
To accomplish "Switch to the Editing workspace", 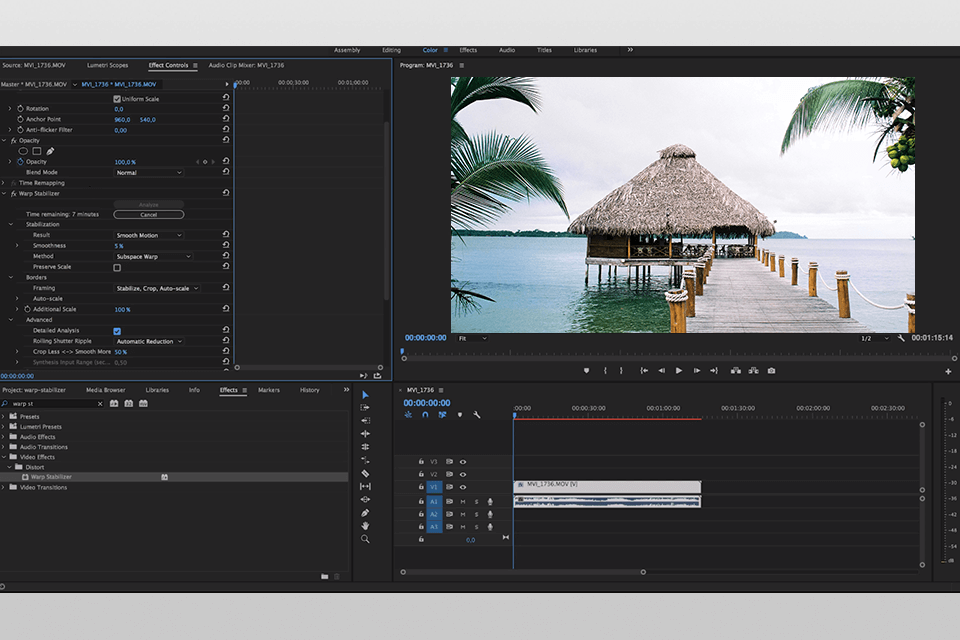I will [x=391, y=50].
